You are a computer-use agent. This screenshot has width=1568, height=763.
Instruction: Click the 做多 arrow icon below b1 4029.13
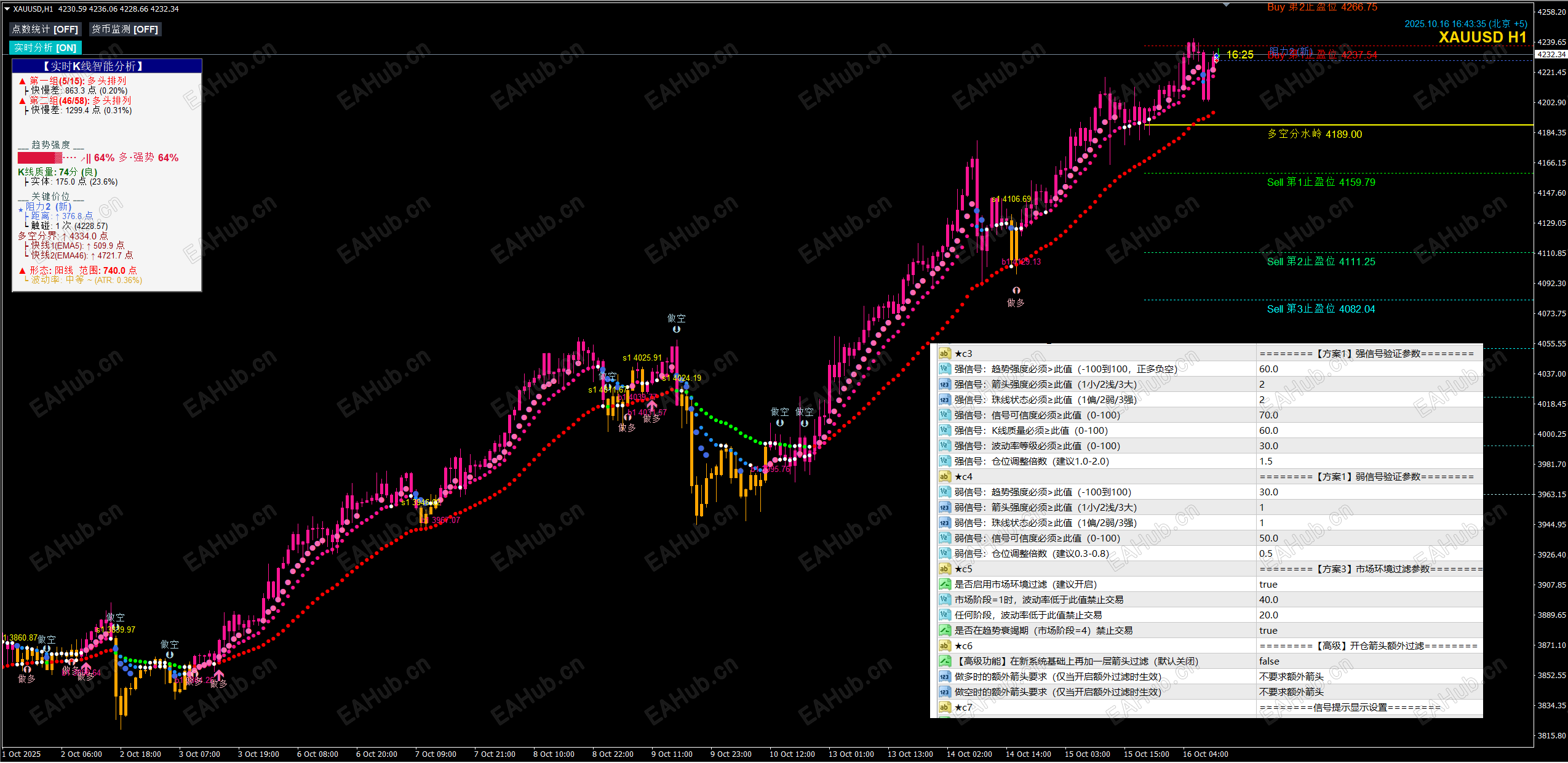point(1016,290)
